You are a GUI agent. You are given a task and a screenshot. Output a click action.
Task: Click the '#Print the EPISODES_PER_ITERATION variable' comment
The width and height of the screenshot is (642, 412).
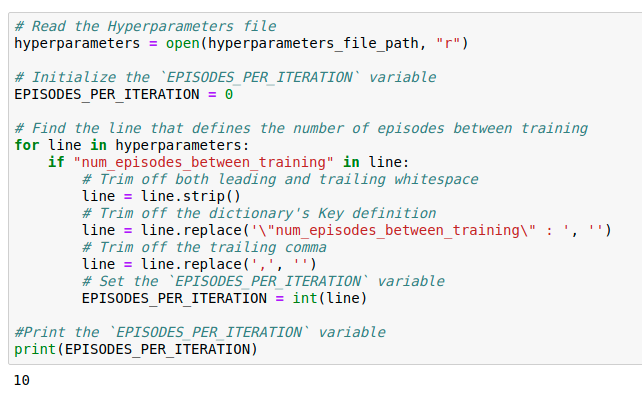click(200, 332)
